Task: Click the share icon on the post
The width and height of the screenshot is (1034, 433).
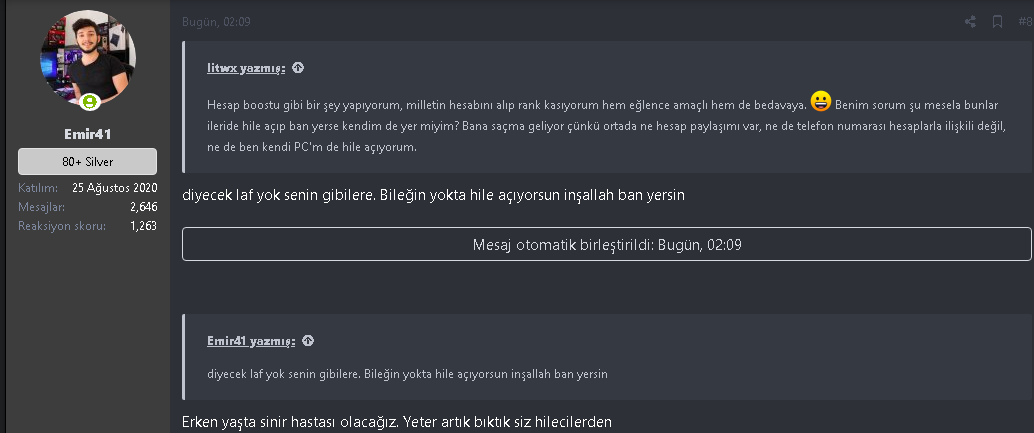Action: [x=970, y=21]
